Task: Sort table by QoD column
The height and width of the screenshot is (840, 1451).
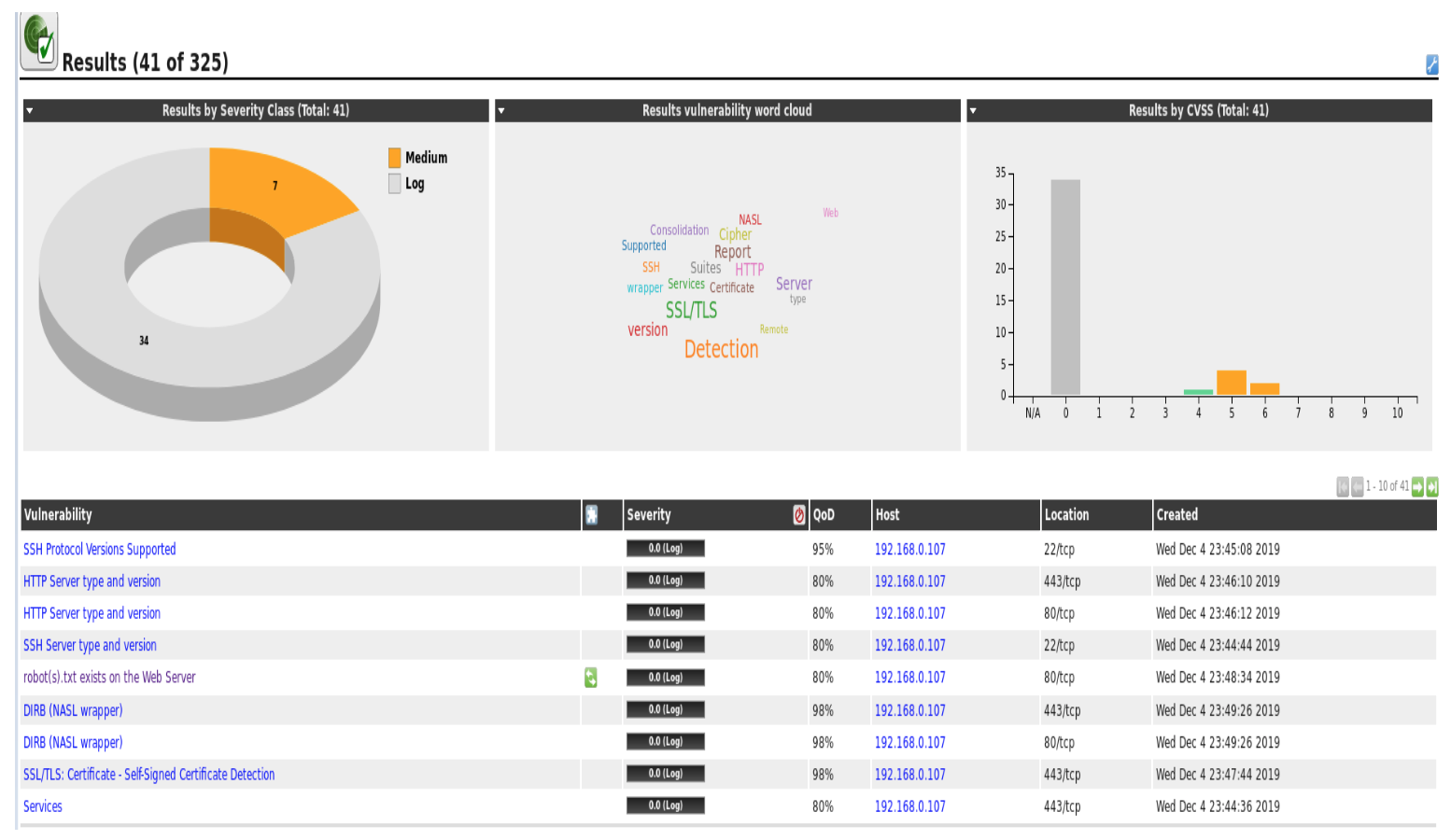Action: [824, 514]
